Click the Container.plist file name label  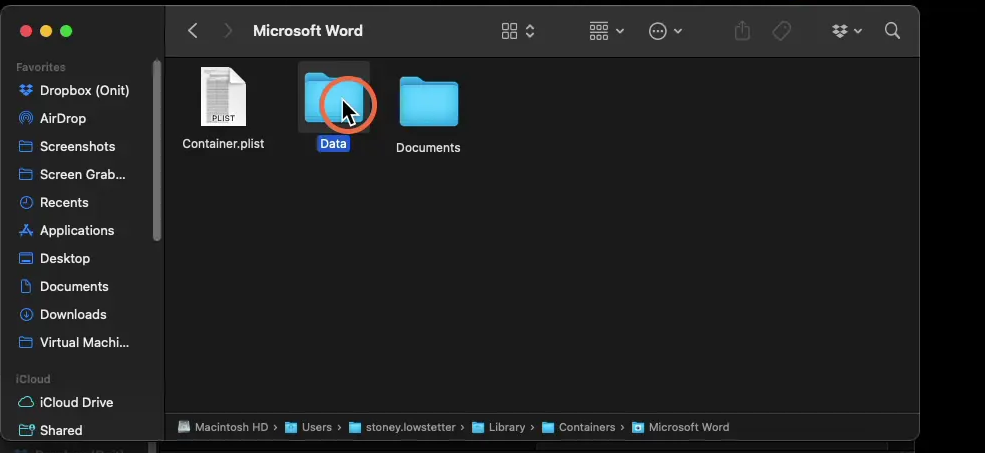click(223, 144)
